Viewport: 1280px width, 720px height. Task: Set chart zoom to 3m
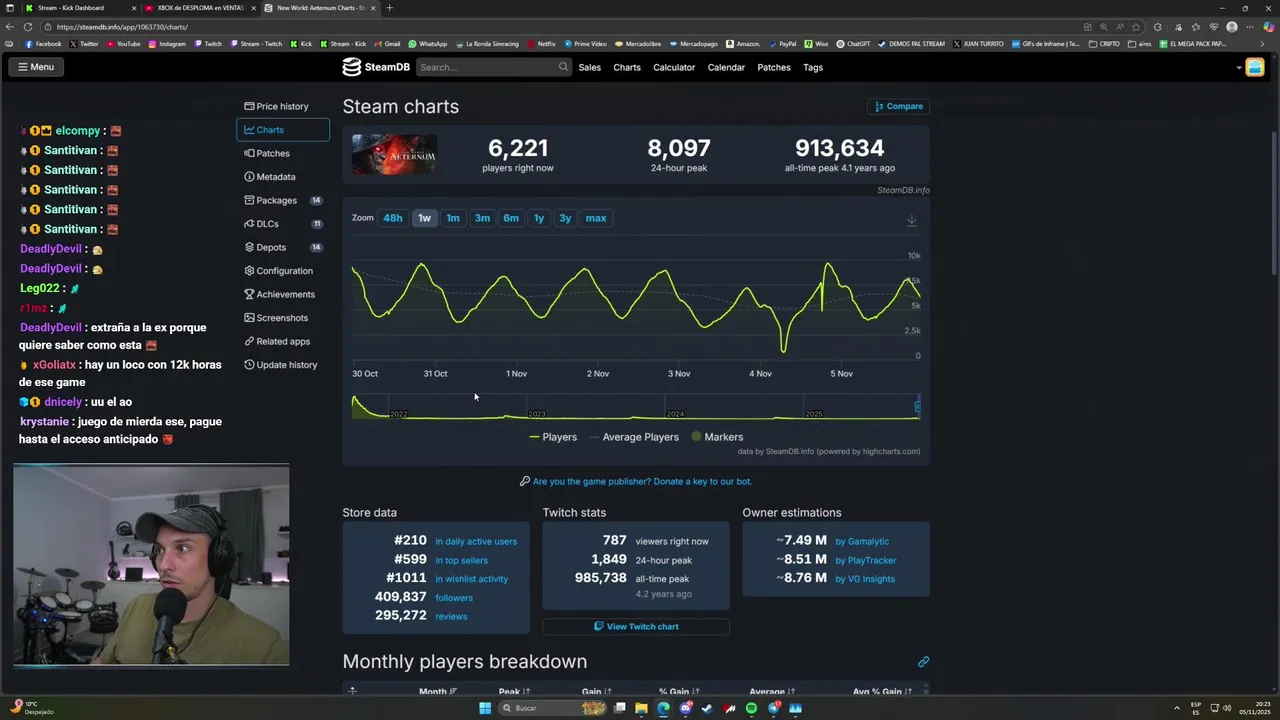(482, 218)
